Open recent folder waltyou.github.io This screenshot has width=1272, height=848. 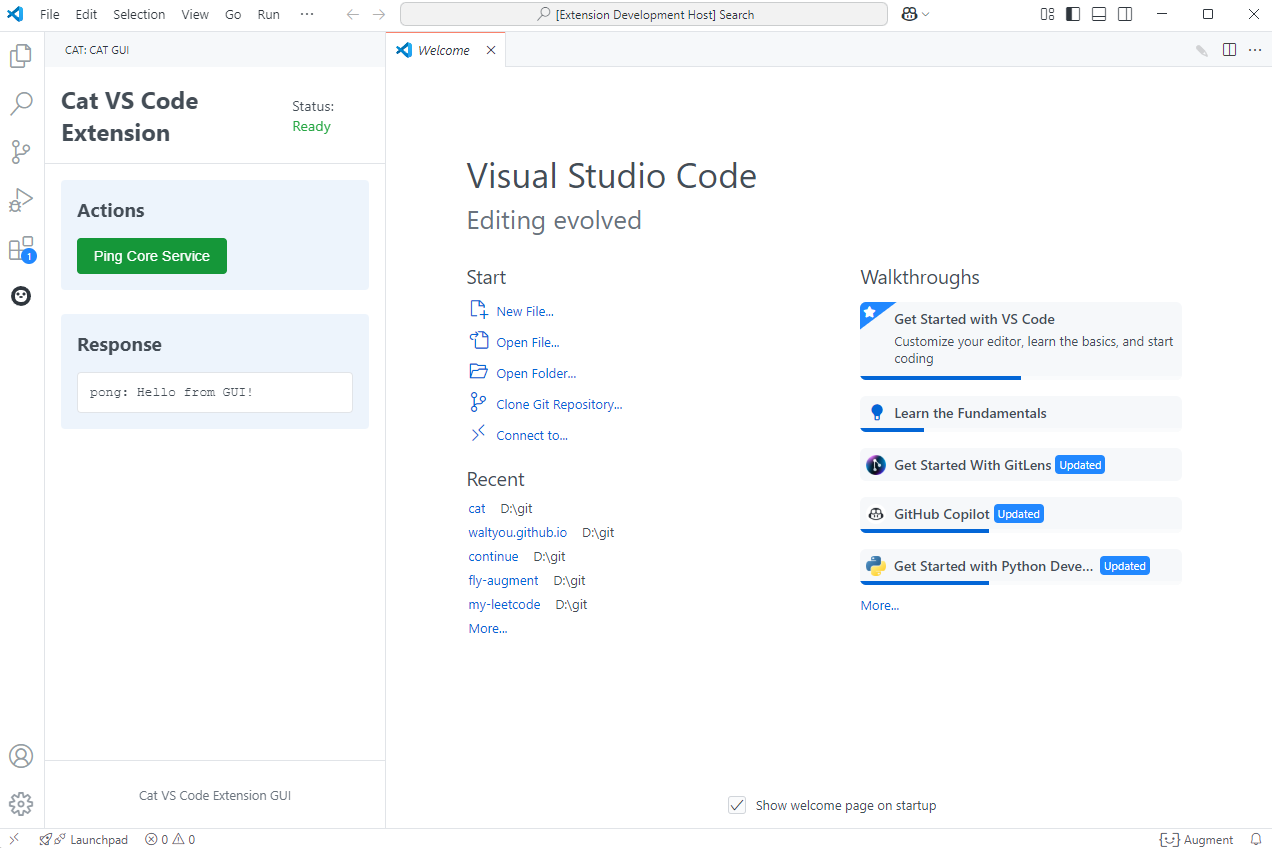click(x=518, y=532)
